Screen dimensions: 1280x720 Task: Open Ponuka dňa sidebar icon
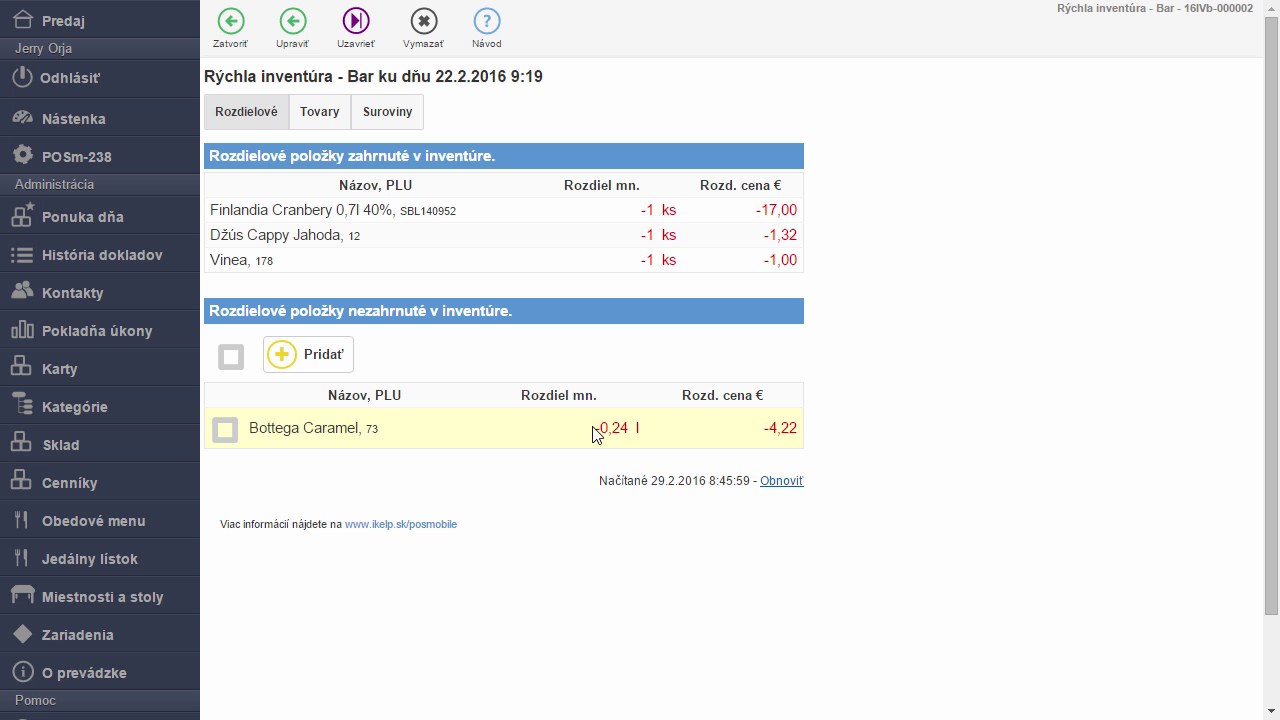[x=23, y=215]
